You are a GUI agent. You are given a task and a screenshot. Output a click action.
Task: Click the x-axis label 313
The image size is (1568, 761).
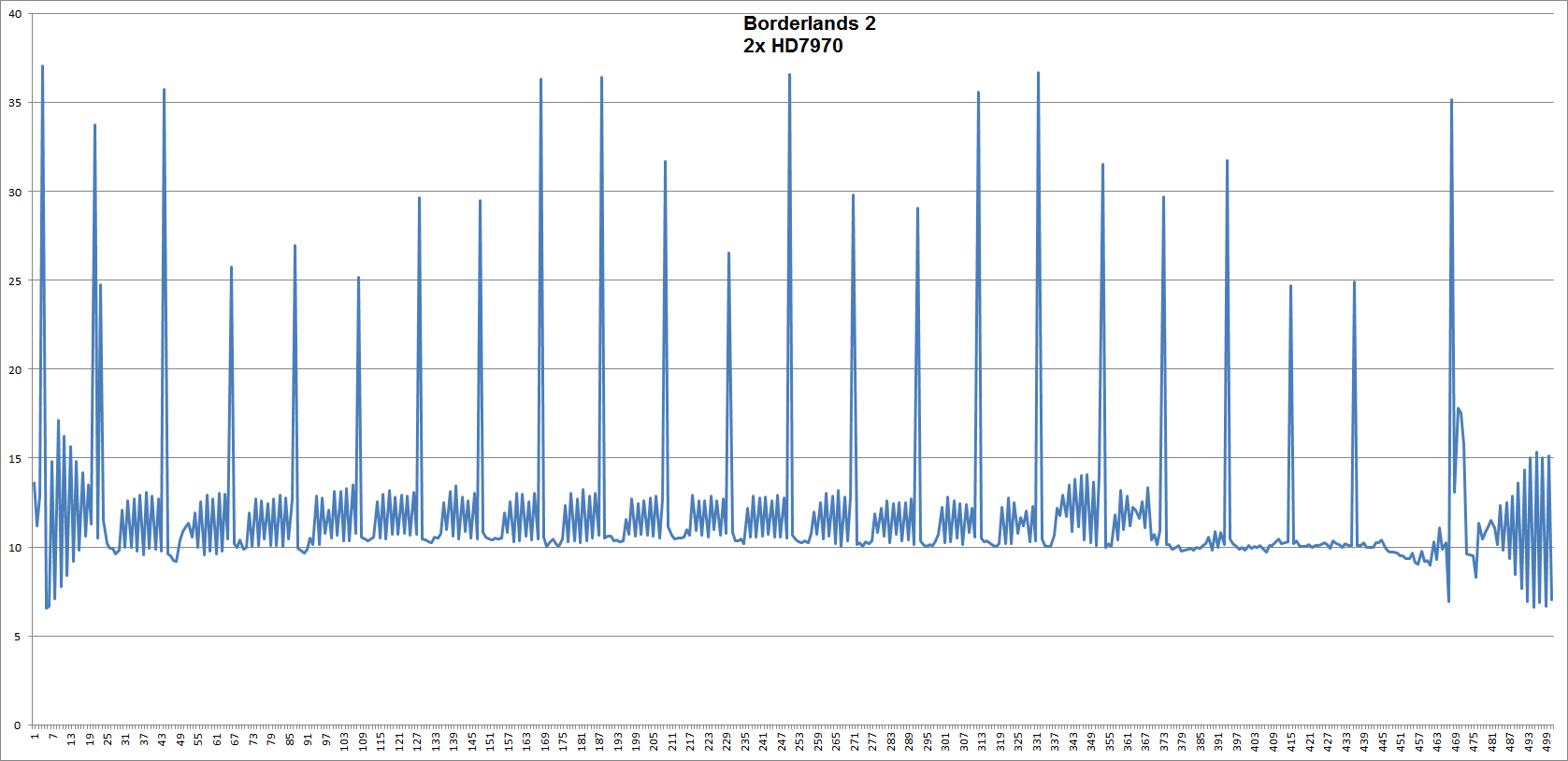[982, 741]
